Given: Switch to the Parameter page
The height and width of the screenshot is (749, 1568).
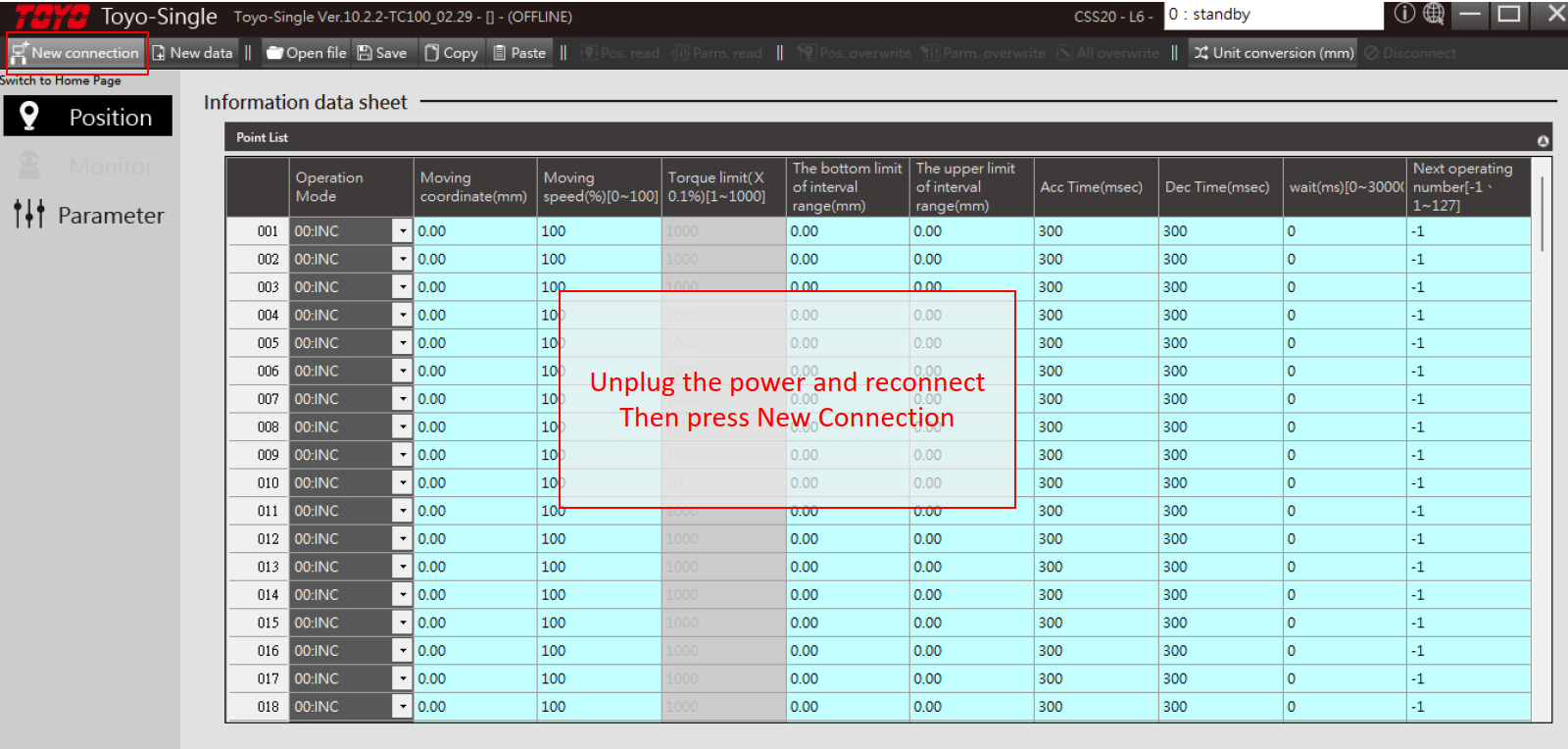Looking at the screenshot, I should tap(88, 215).
